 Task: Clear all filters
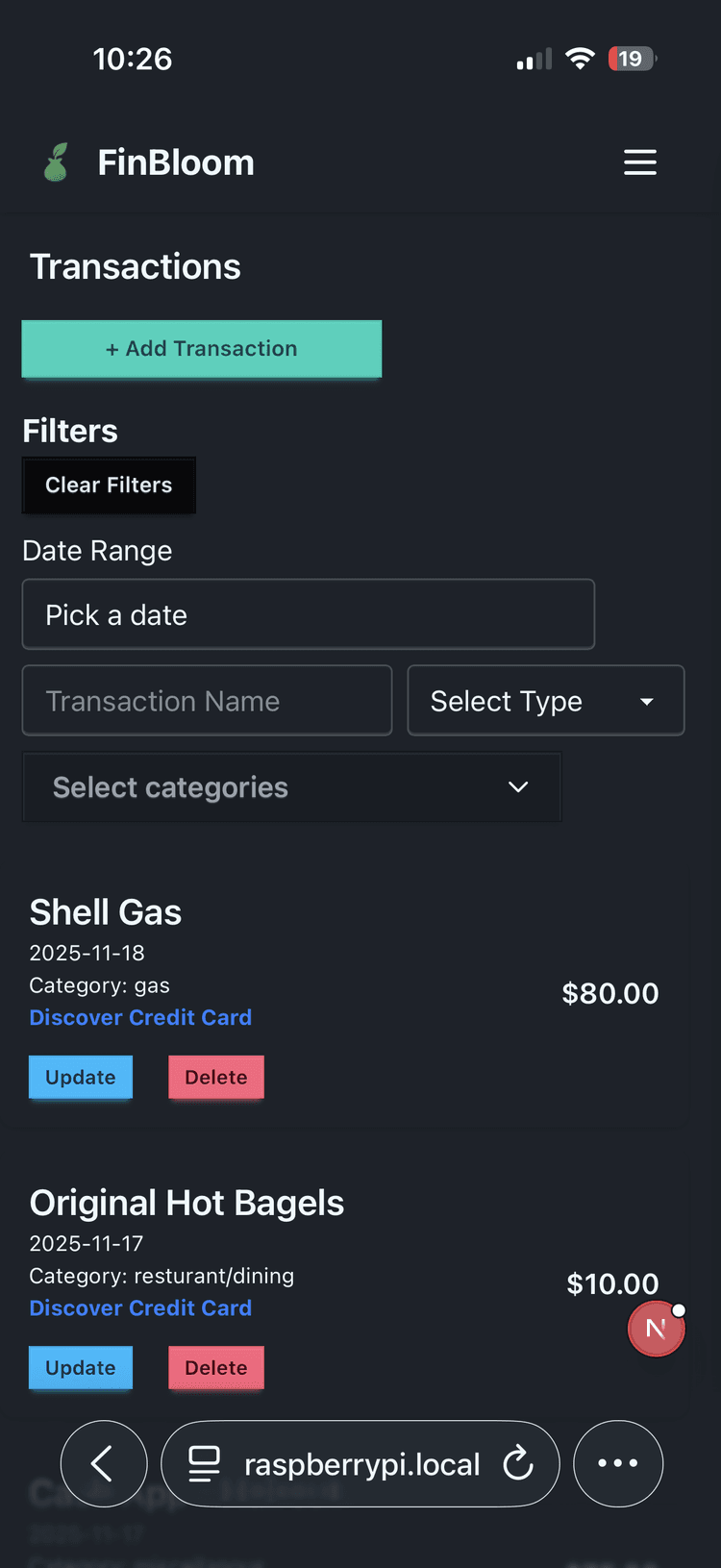click(109, 485)
